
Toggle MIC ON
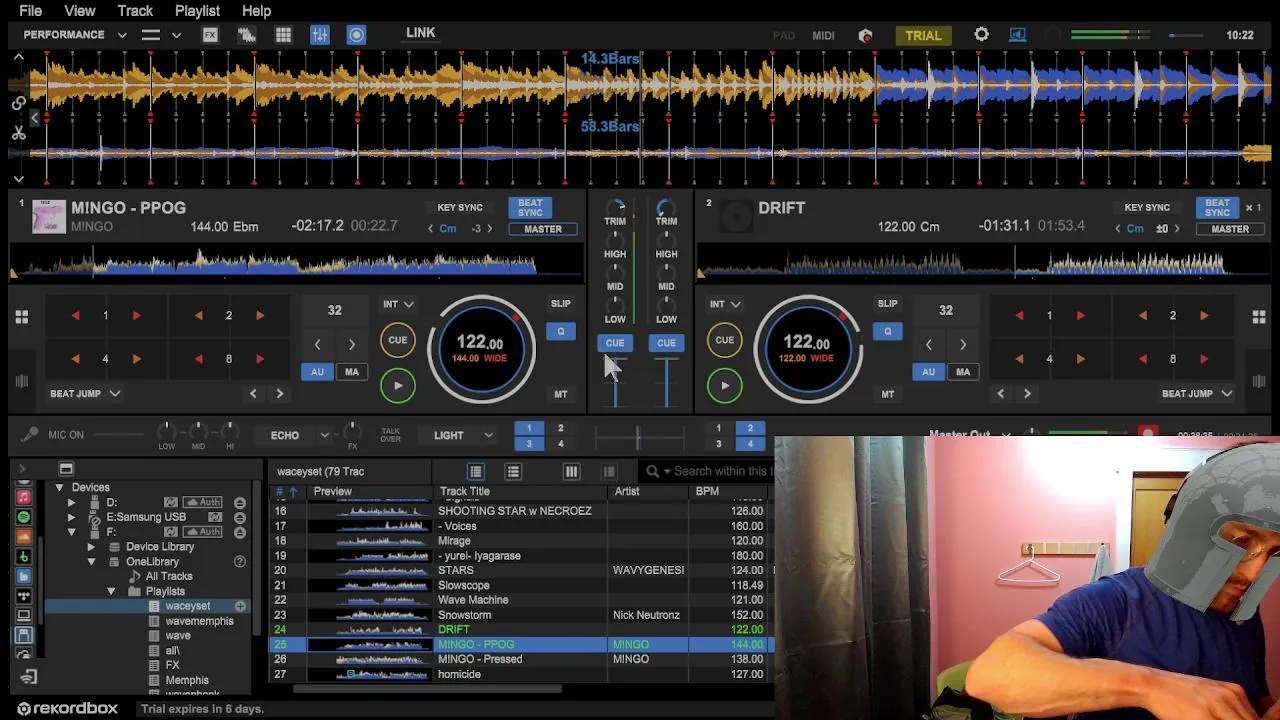pos(66,435)
